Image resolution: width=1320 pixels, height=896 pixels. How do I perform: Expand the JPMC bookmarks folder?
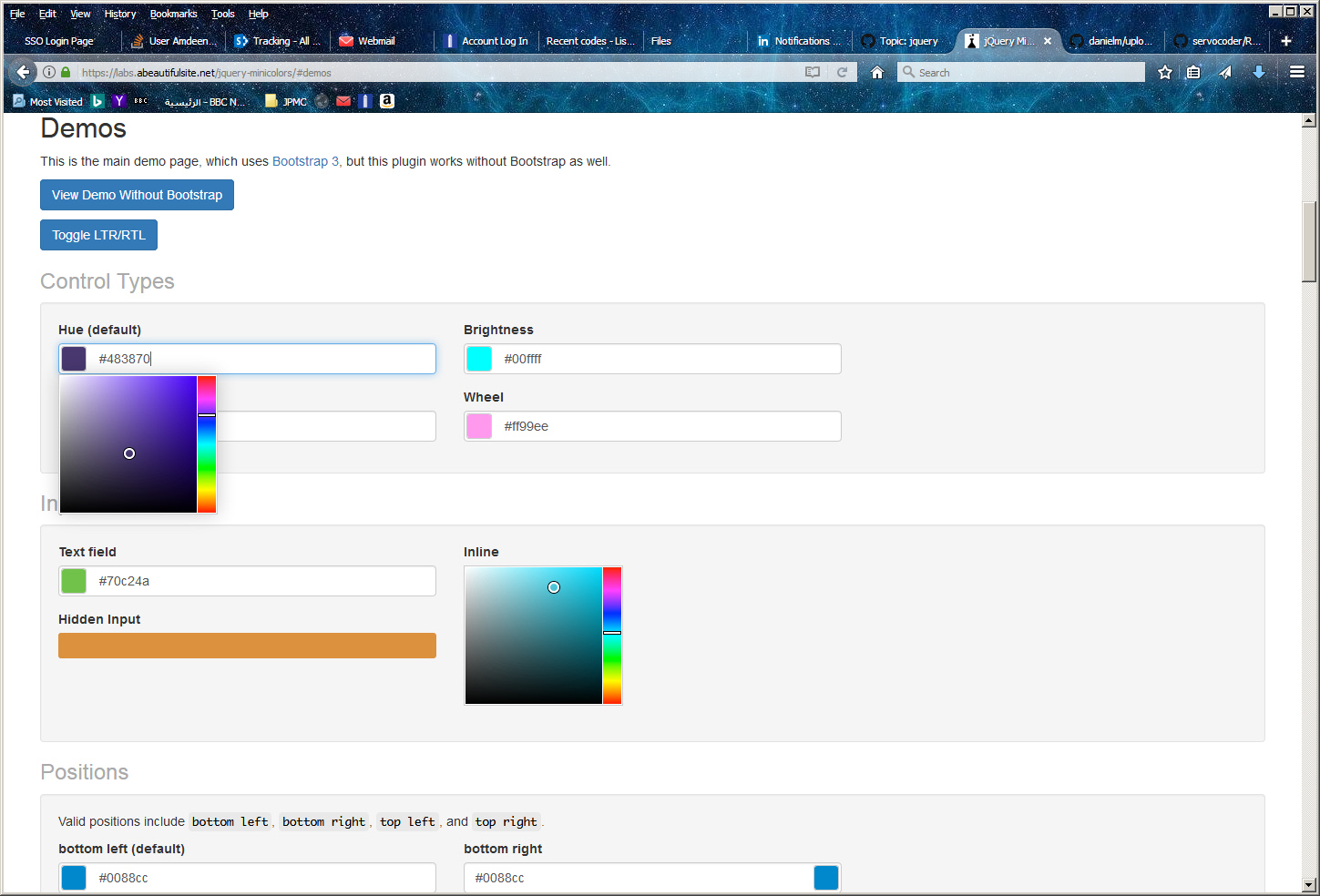pyautogui.click(x=286, y=102)
